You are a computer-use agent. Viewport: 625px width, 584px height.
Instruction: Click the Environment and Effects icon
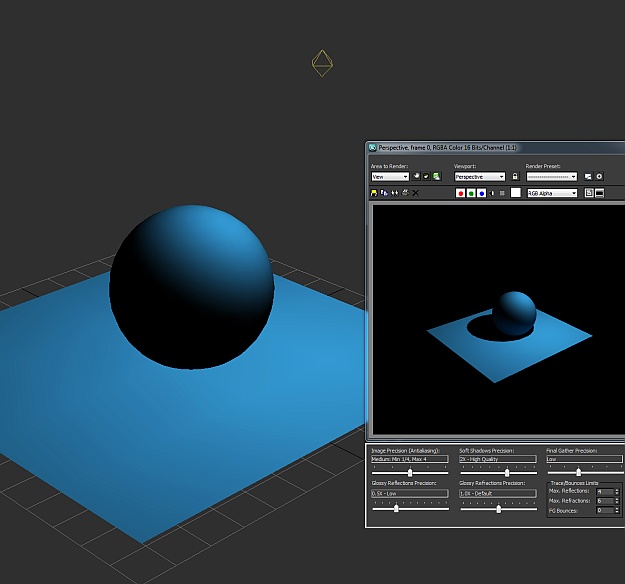click(x=599, y=177)
